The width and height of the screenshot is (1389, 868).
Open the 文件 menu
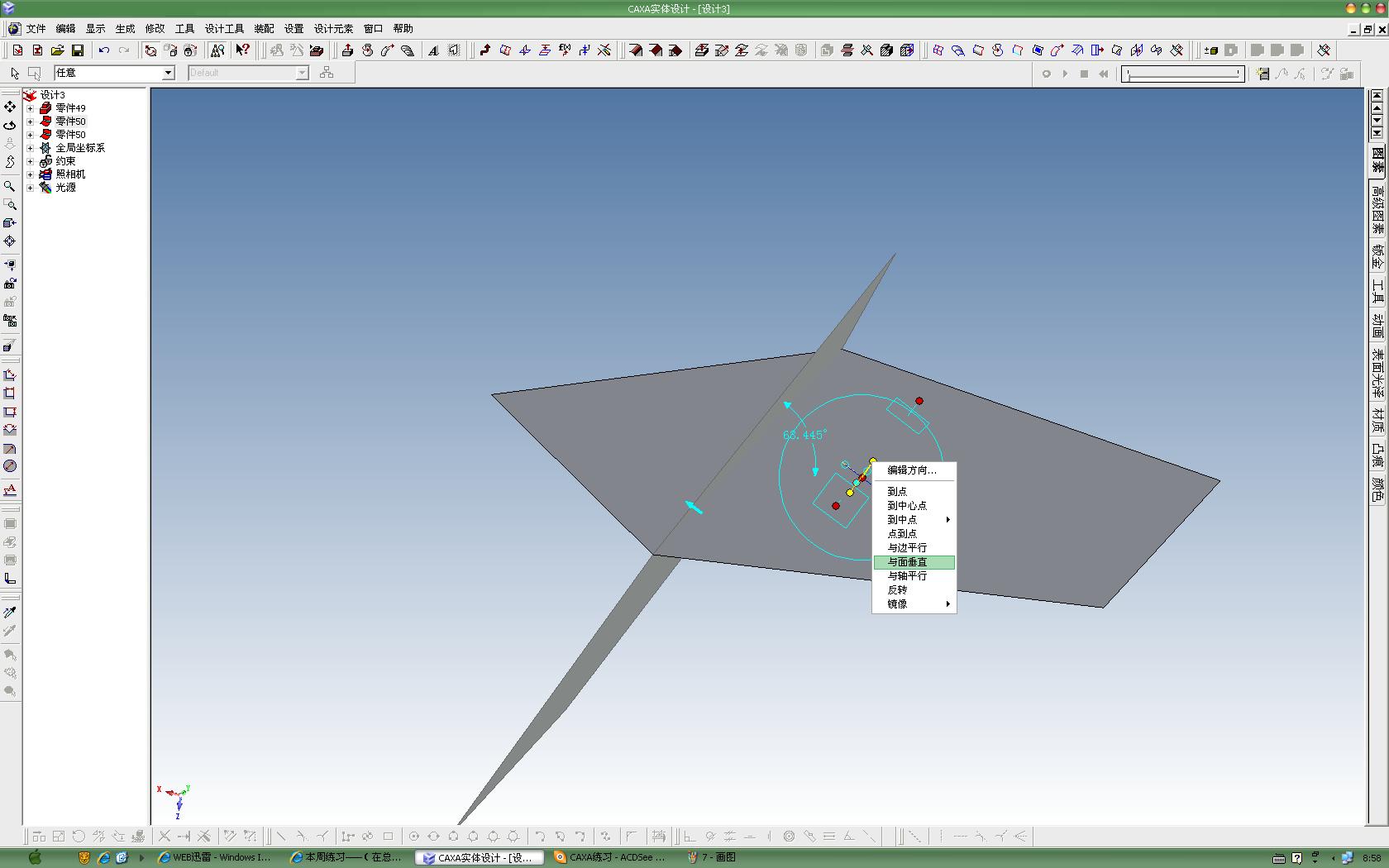36,29
